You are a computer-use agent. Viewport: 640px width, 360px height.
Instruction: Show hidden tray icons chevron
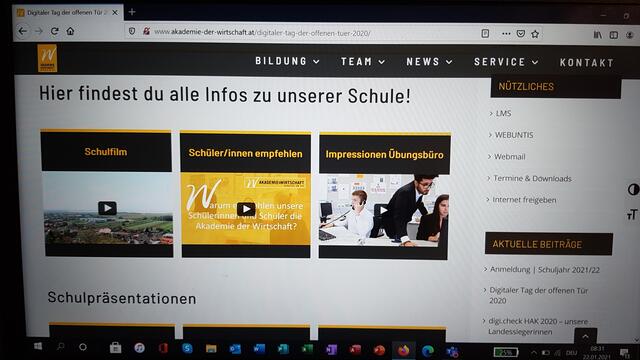pyautogui.click(x=534, y=352)
